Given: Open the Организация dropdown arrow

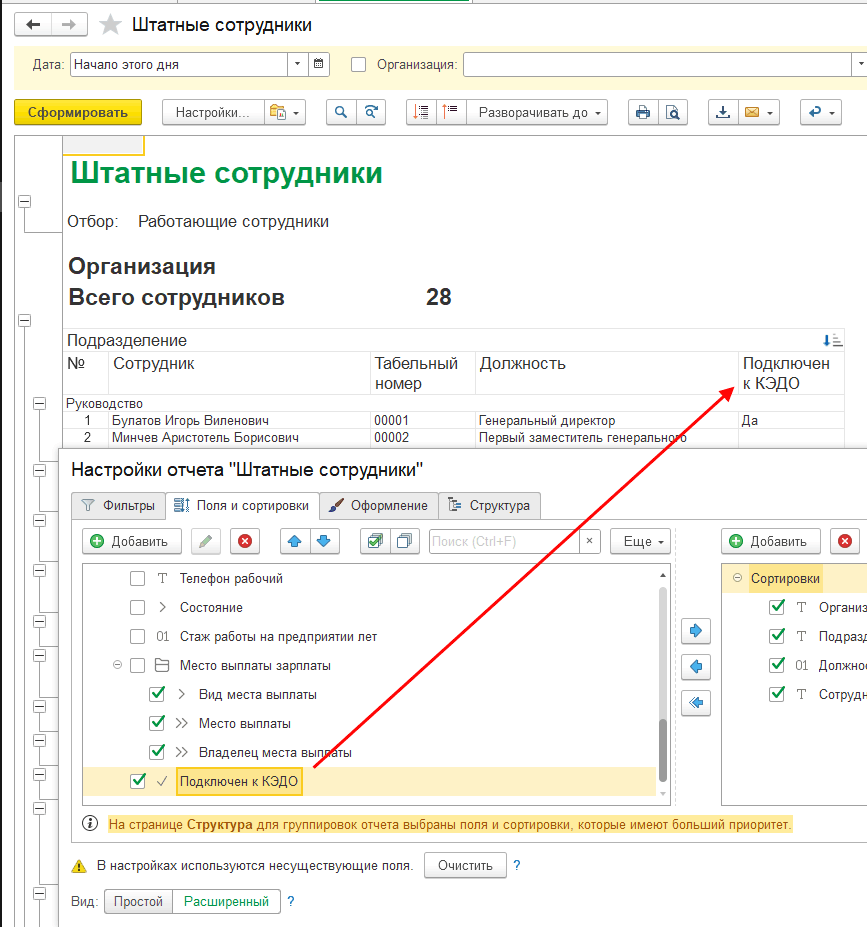Looking at the screenshot, I should (x=859, y=64).
